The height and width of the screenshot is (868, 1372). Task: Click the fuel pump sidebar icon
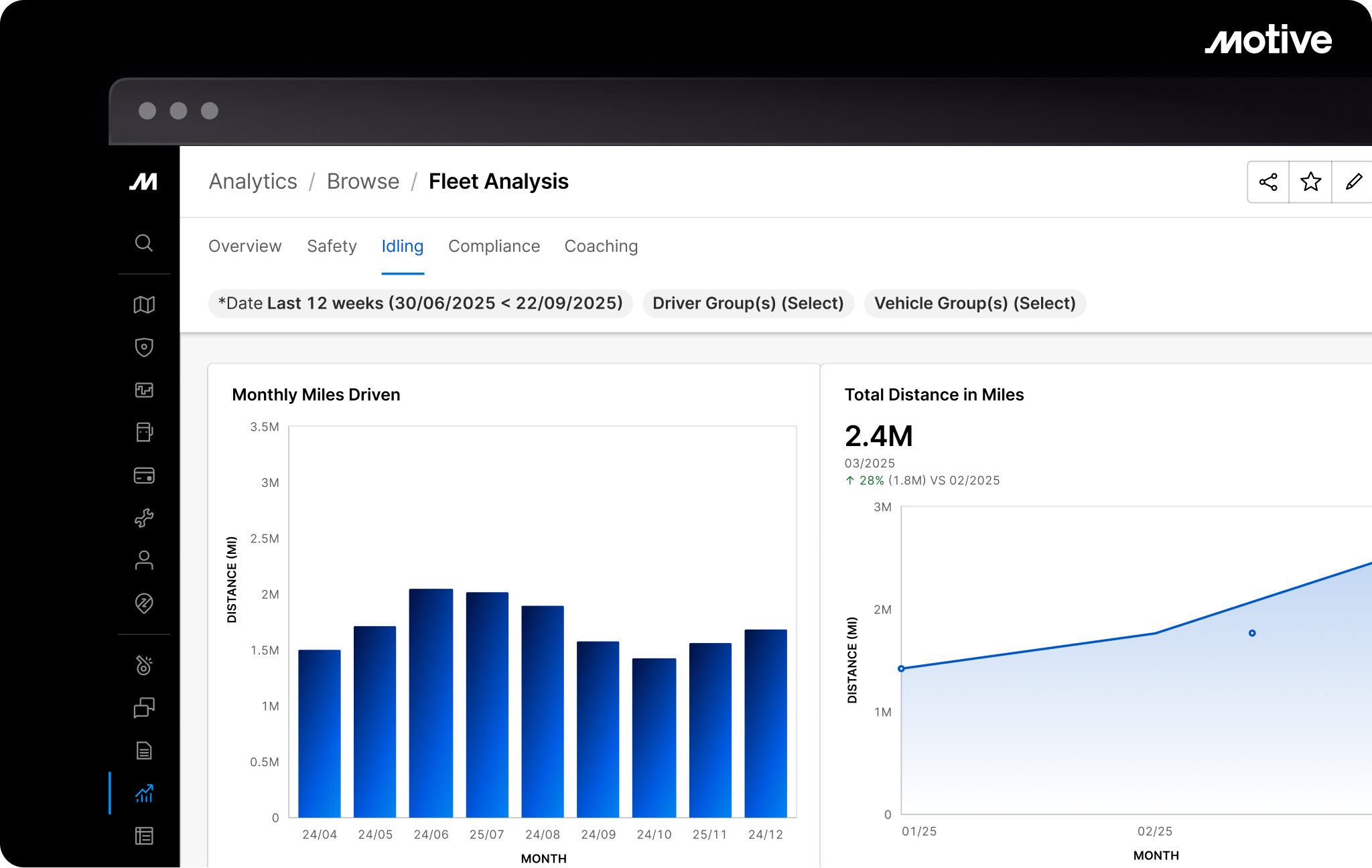coord(143,432)
